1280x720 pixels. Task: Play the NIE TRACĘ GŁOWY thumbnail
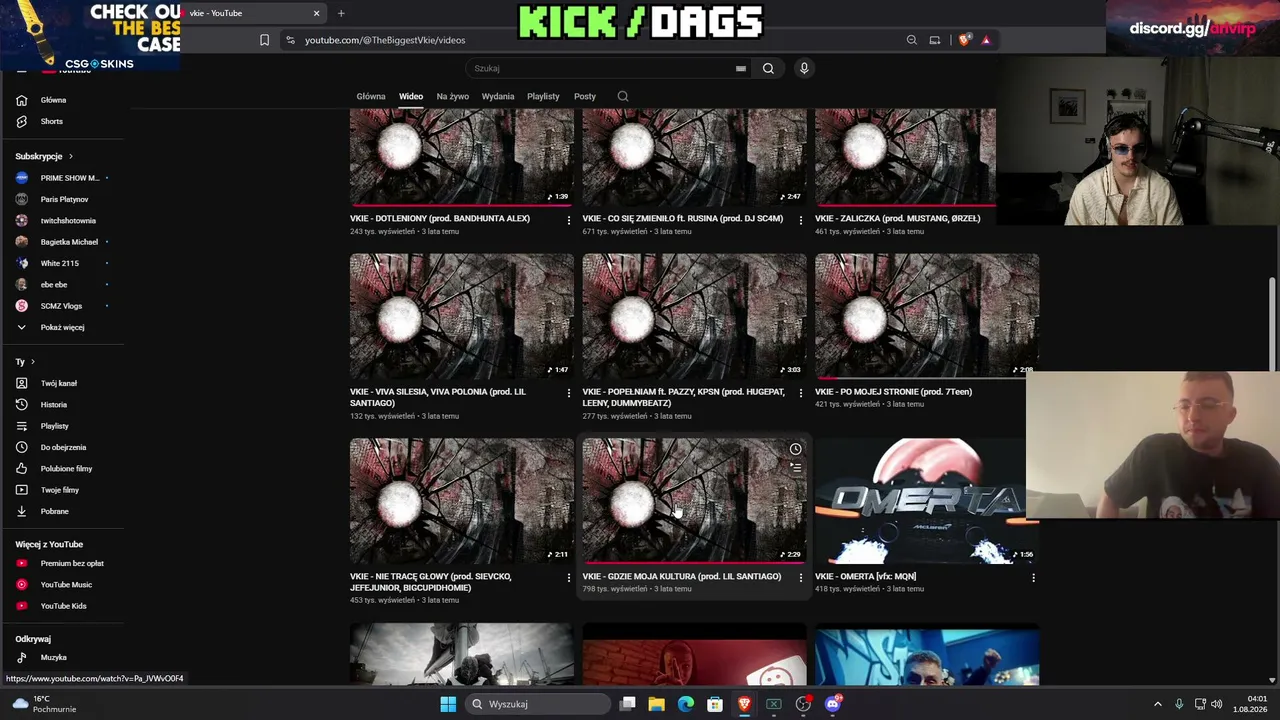pos(462,501)
